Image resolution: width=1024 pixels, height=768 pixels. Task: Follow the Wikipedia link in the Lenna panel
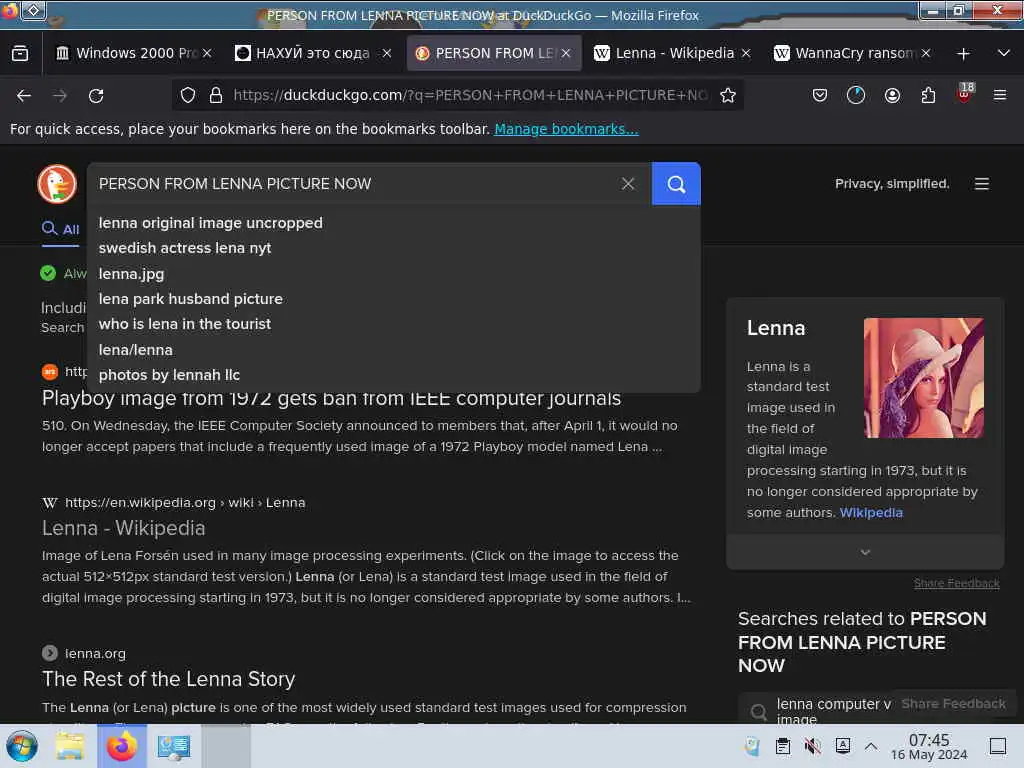tap(871, 513)
